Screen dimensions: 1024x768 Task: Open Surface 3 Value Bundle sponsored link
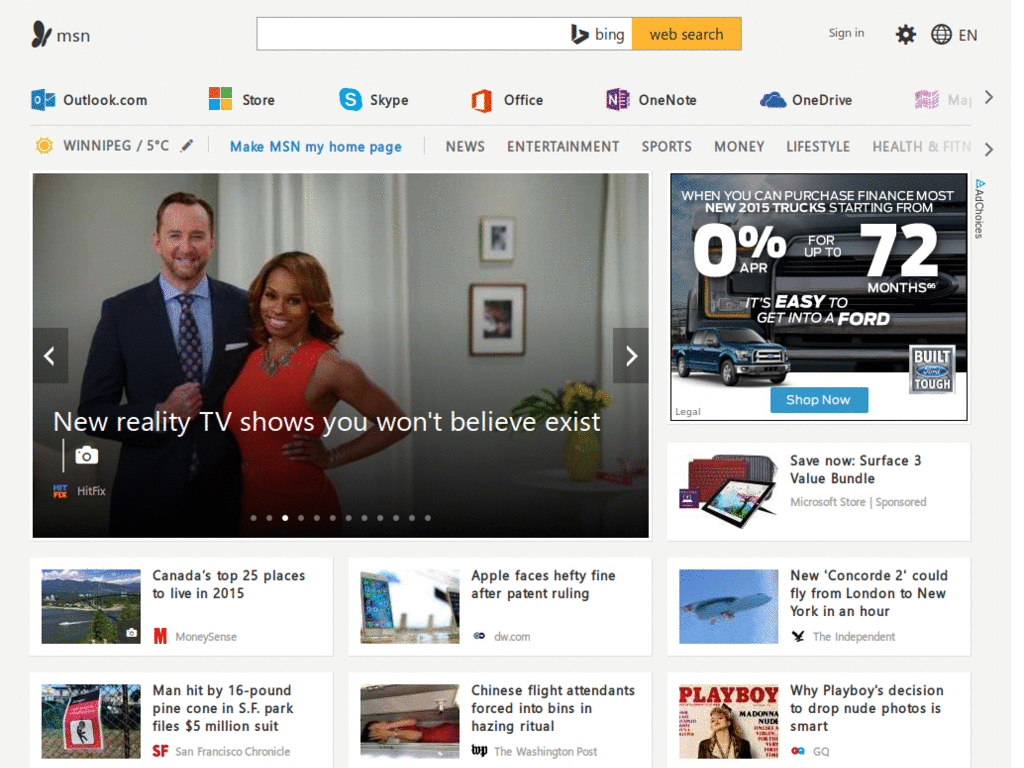pos(856,470)
